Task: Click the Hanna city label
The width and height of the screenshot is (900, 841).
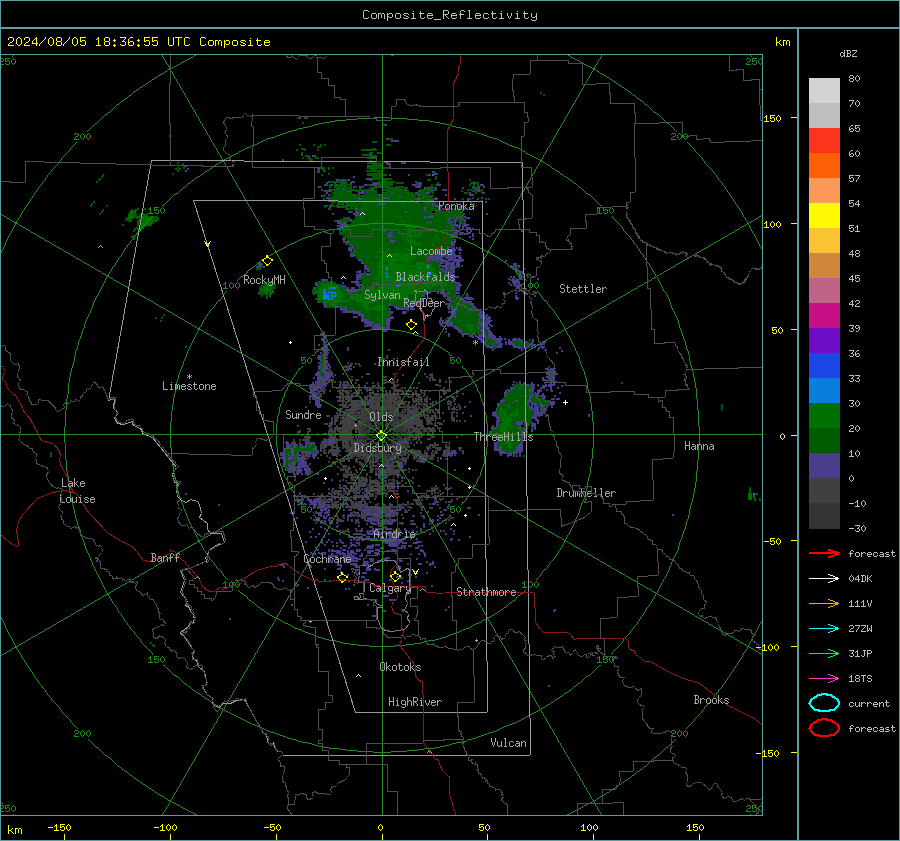Action: tap(699, 446)
